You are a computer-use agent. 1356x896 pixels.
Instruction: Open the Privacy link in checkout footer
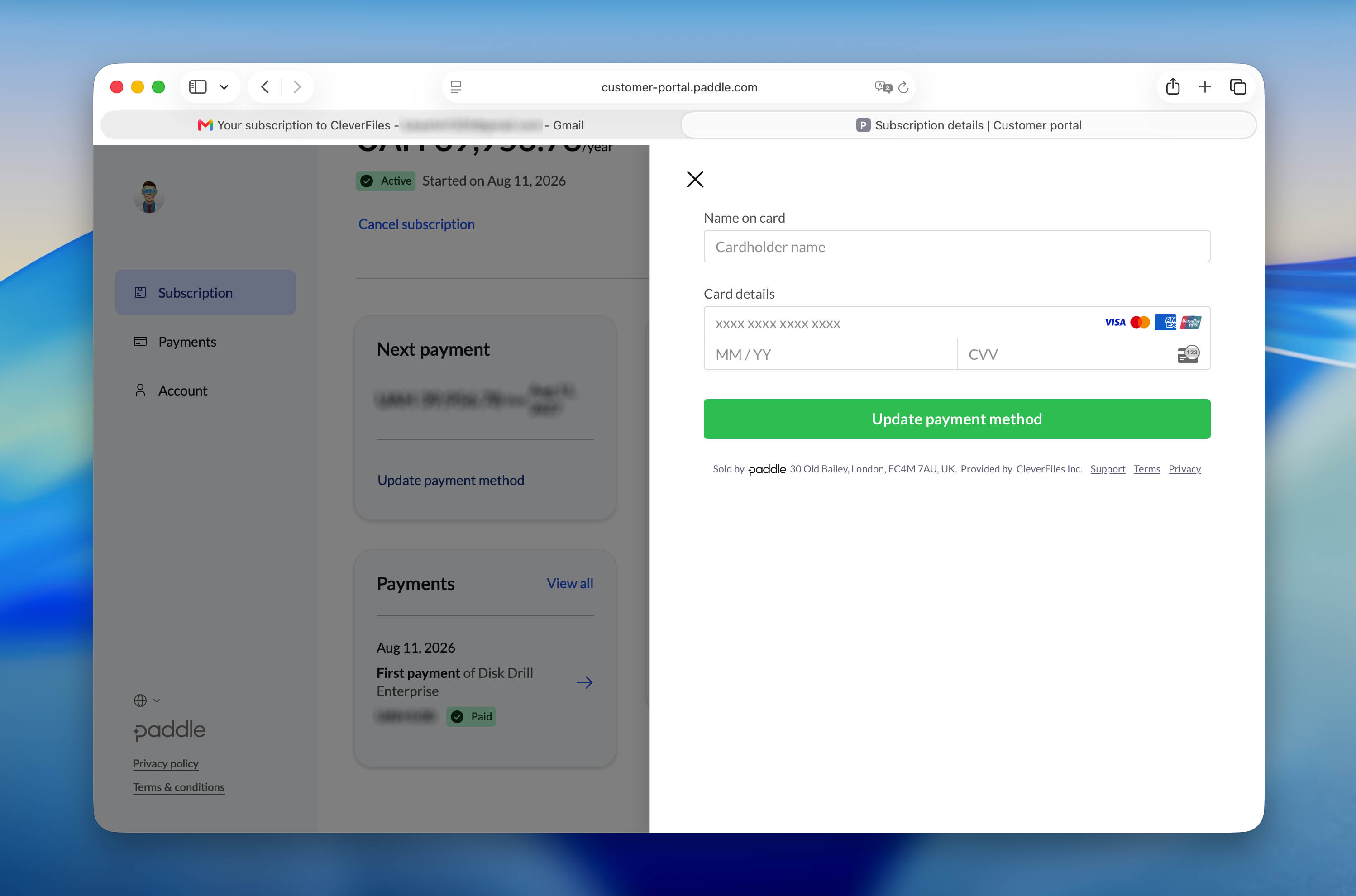click(x=1184, y=469)
